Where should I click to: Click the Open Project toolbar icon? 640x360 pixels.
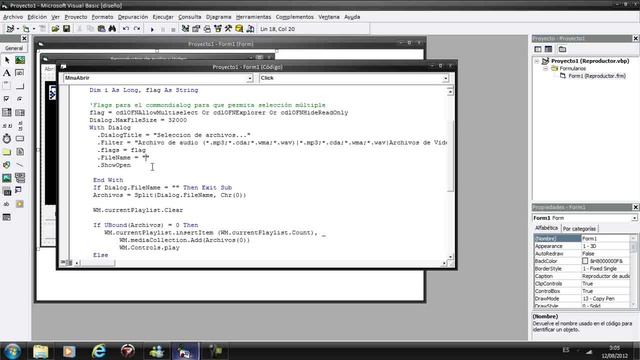[x=55, y=29]
